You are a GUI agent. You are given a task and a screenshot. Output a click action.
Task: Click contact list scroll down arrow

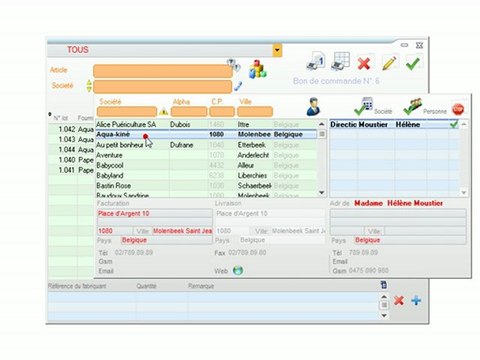click(464, 192)
